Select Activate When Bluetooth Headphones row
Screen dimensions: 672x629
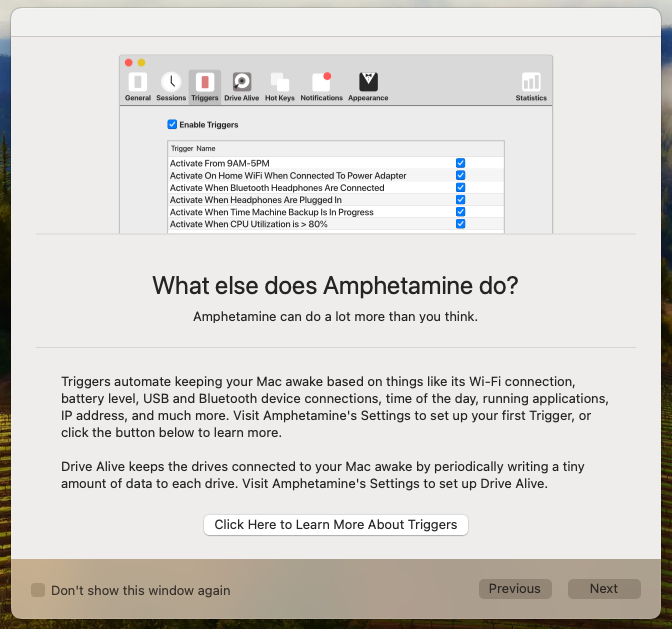coord(336,188)
